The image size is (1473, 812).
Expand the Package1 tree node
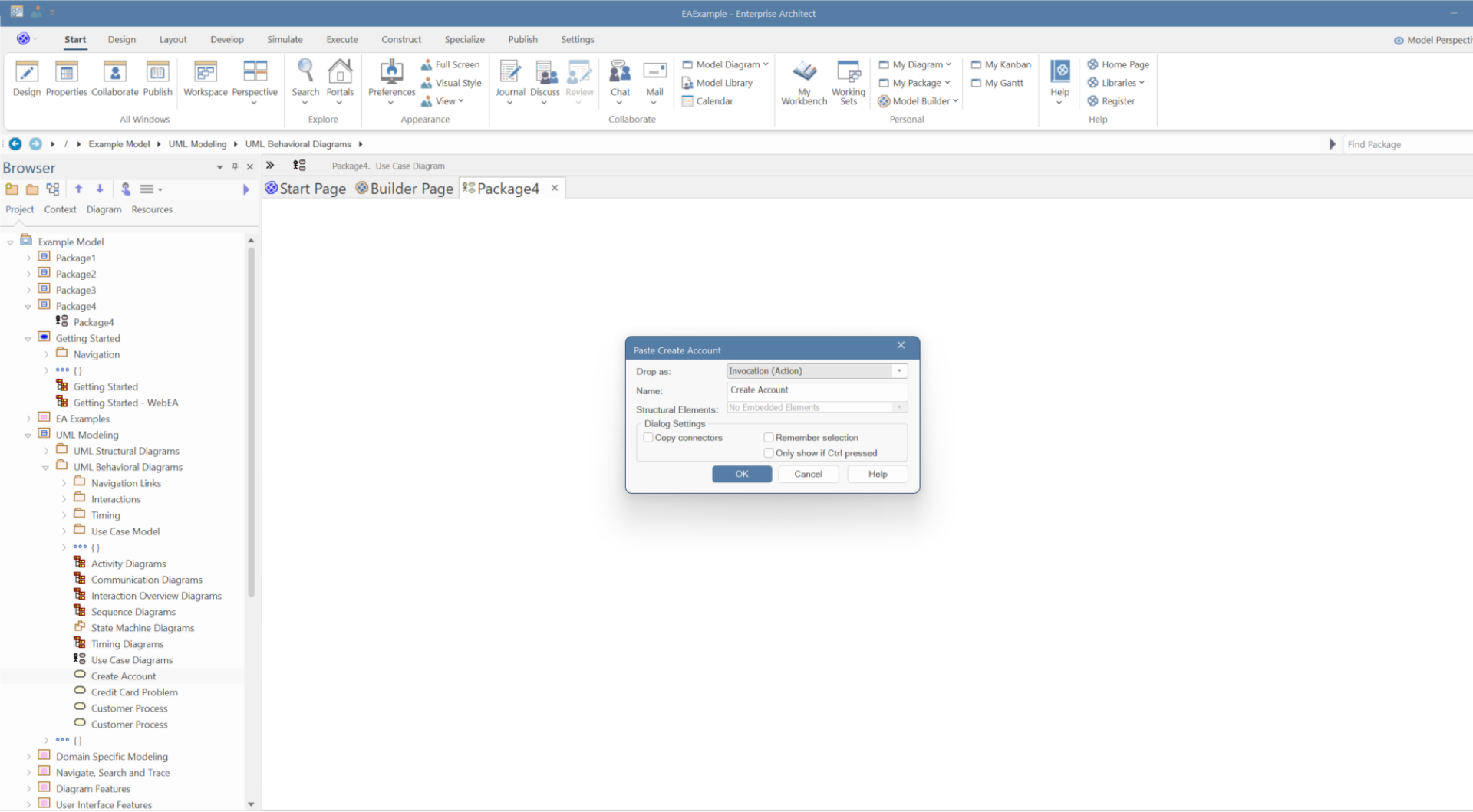(x=28, y=258)
